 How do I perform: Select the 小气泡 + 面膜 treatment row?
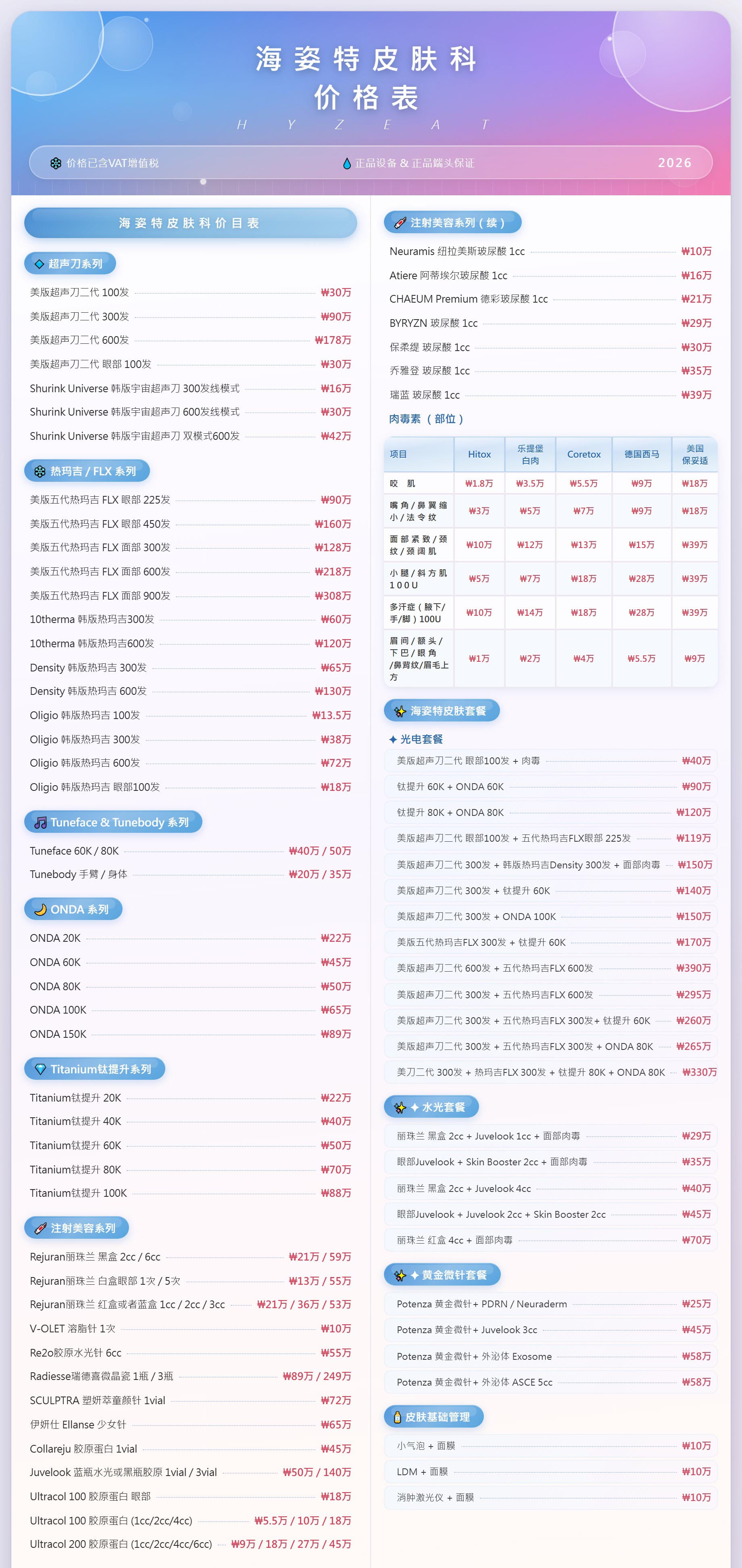(551, 1446)
